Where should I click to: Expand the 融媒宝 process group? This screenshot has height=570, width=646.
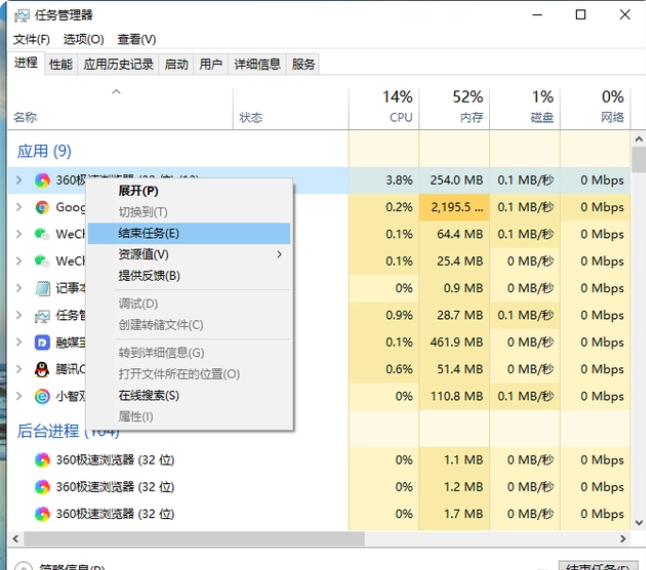(x=19, y=342)
